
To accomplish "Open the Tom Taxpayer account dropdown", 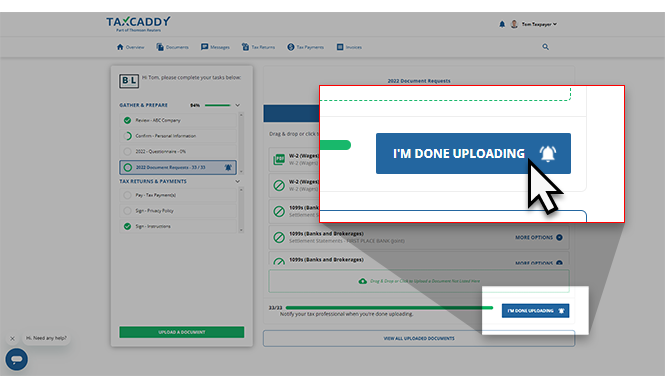I will (x=539, y=24).
